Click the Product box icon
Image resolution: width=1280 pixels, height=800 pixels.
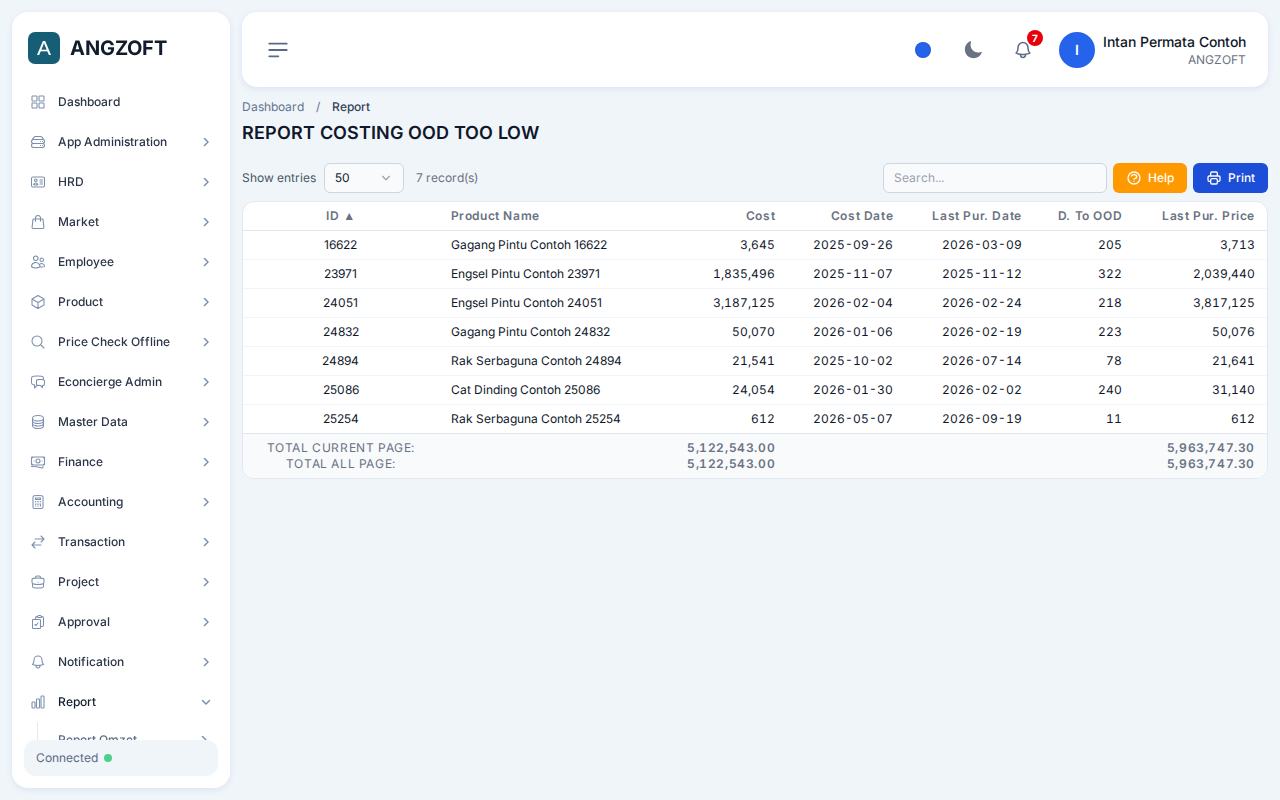tap(38, 302)
